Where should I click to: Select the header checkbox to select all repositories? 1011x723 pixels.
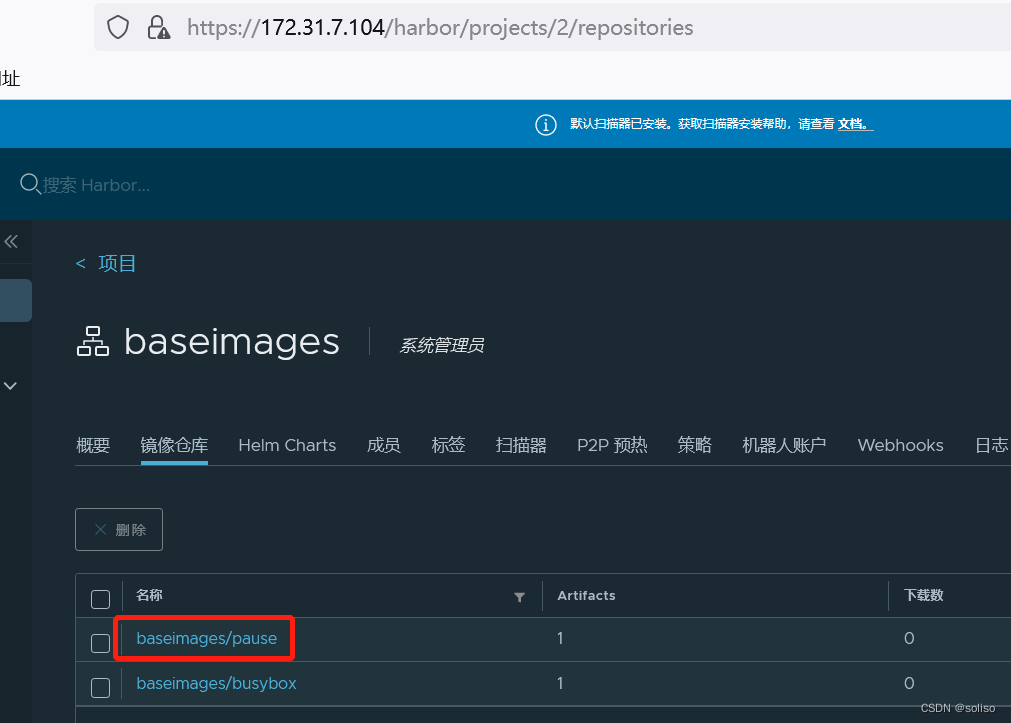click(x=100, y=598)
